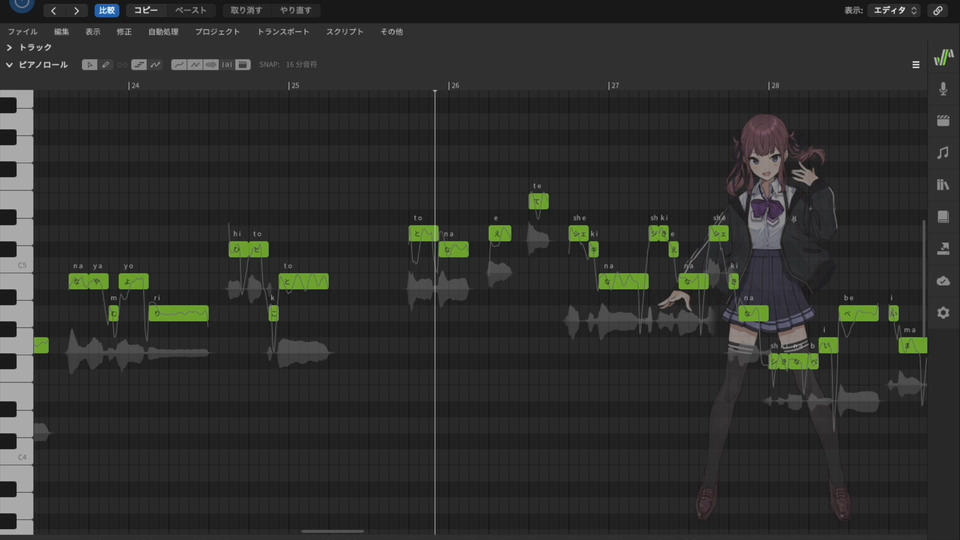Open the ファイル menu
Viewport: 960px width, 540px height.
pyautogui.click(x=23, y=31)
